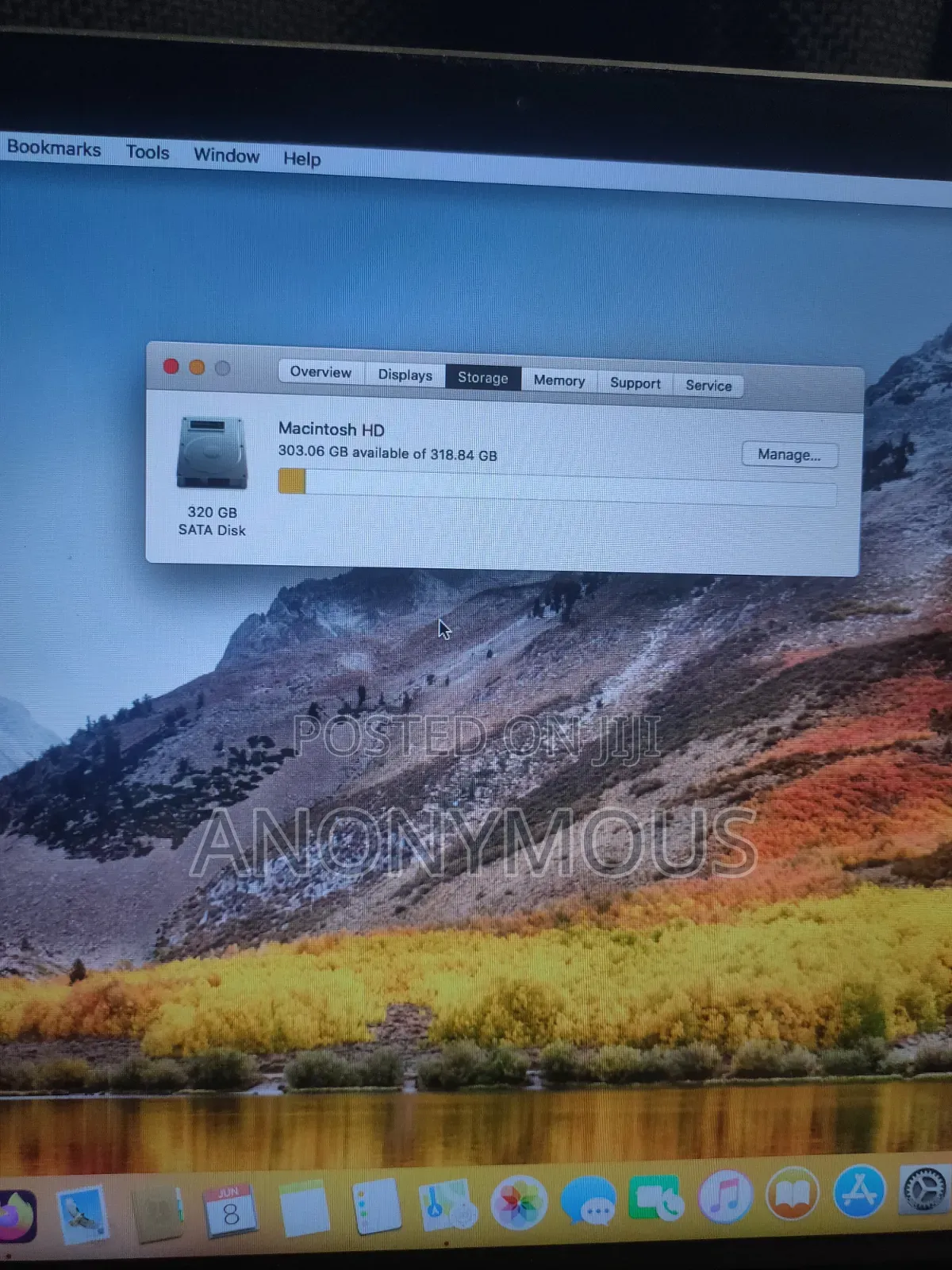Switch to the Overview tab

click(x=321, y=372)
